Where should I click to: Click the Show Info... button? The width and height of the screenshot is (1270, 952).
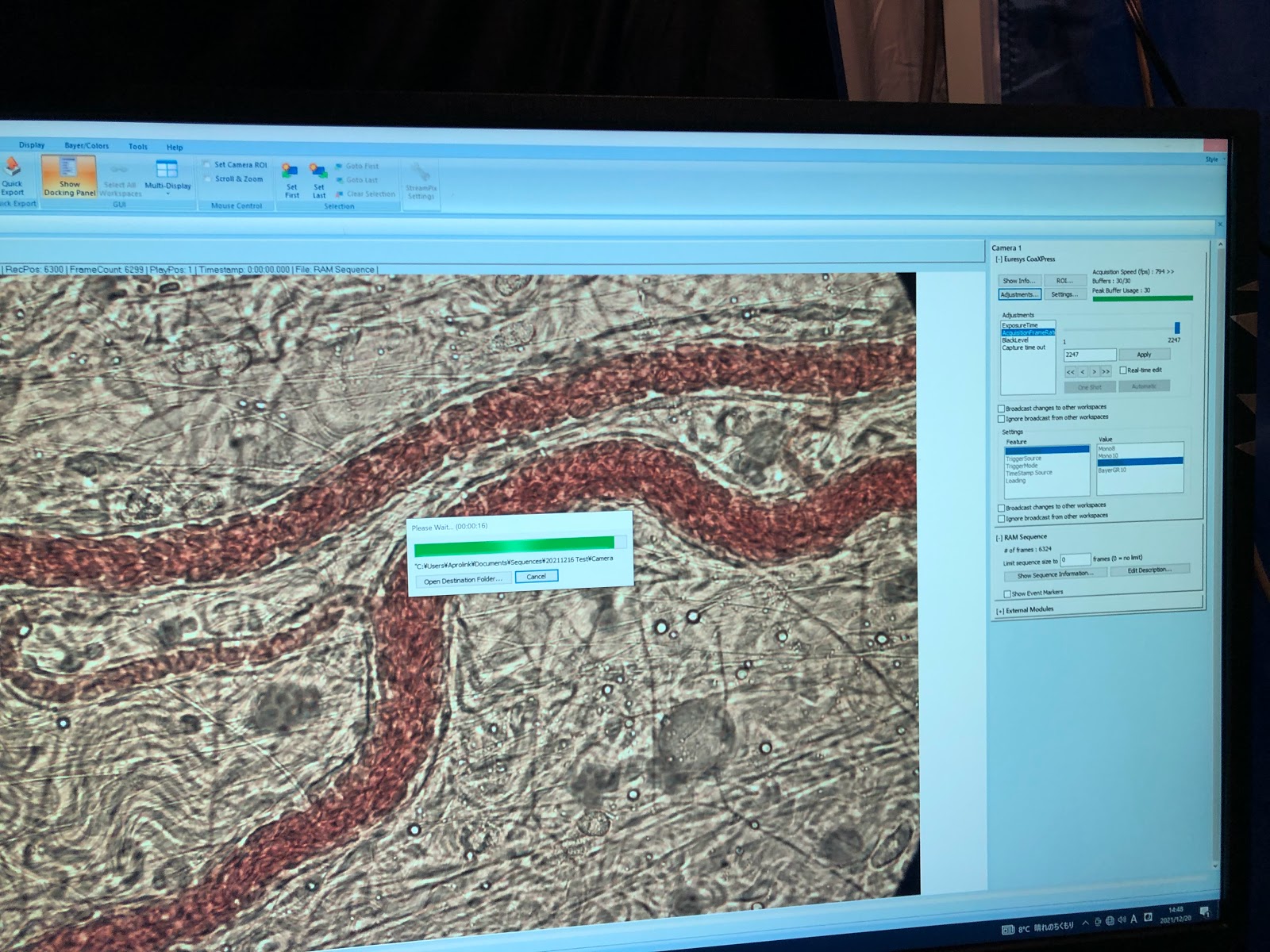pyautogui.click(x=1019, y=281)
